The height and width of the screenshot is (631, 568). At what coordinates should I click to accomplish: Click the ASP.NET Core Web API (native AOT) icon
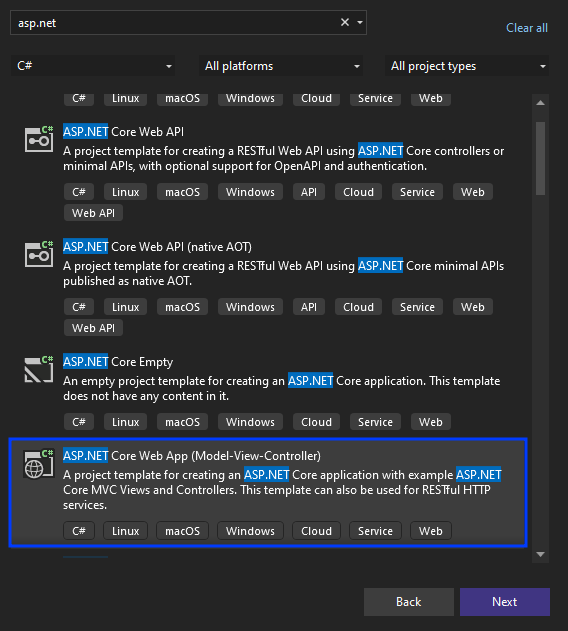point(39,254)
